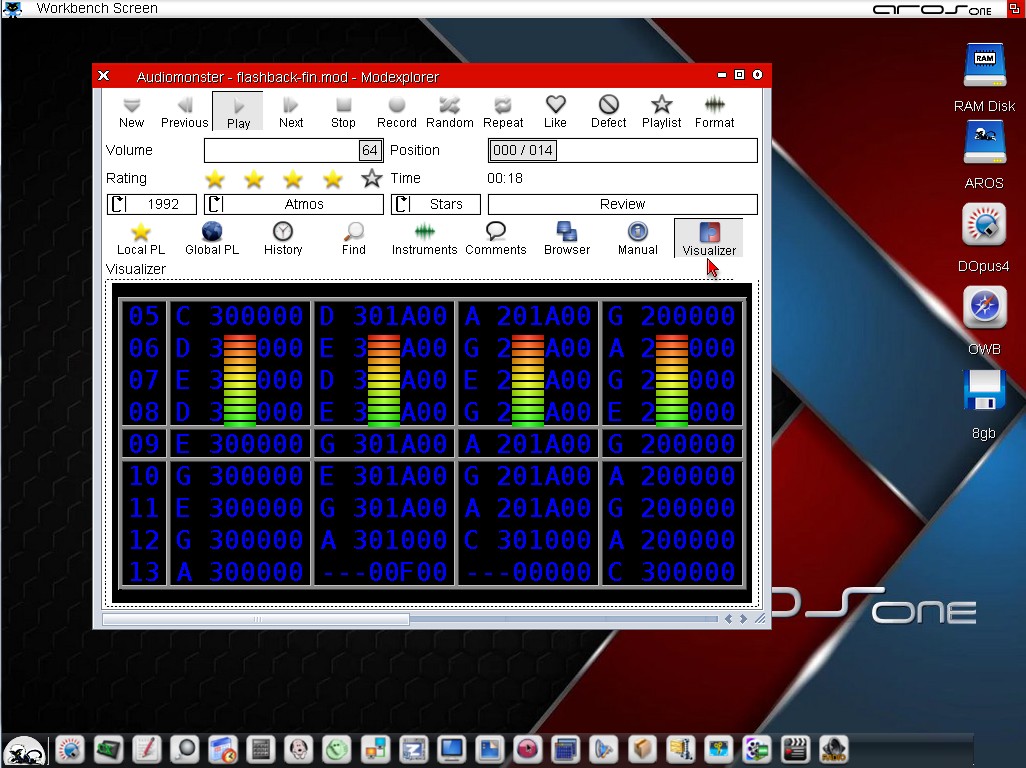Start the Record function
Screen dimensions: 1026x768
pyautogui.click(x=396, y=111)
